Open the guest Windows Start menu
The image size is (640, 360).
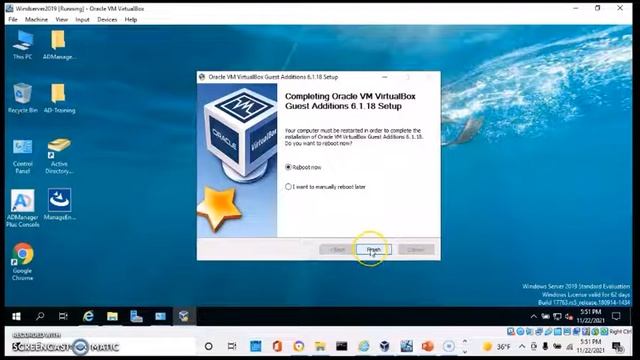click(16, 316)
